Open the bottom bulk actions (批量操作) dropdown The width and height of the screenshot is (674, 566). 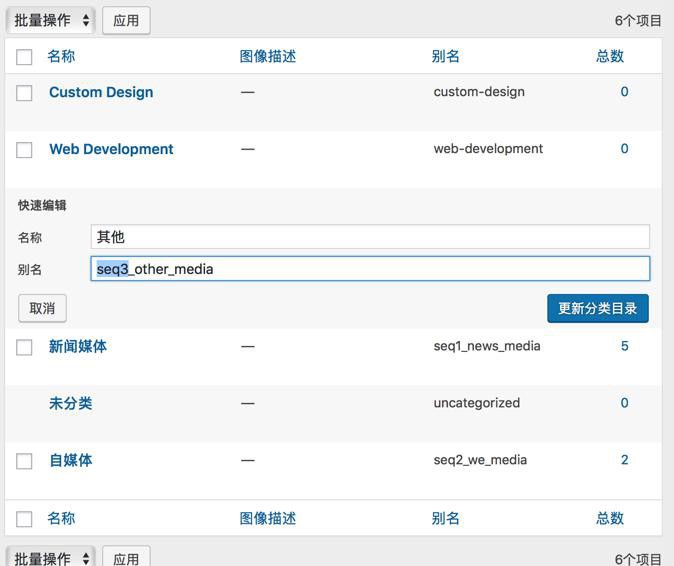click(50, 558)
